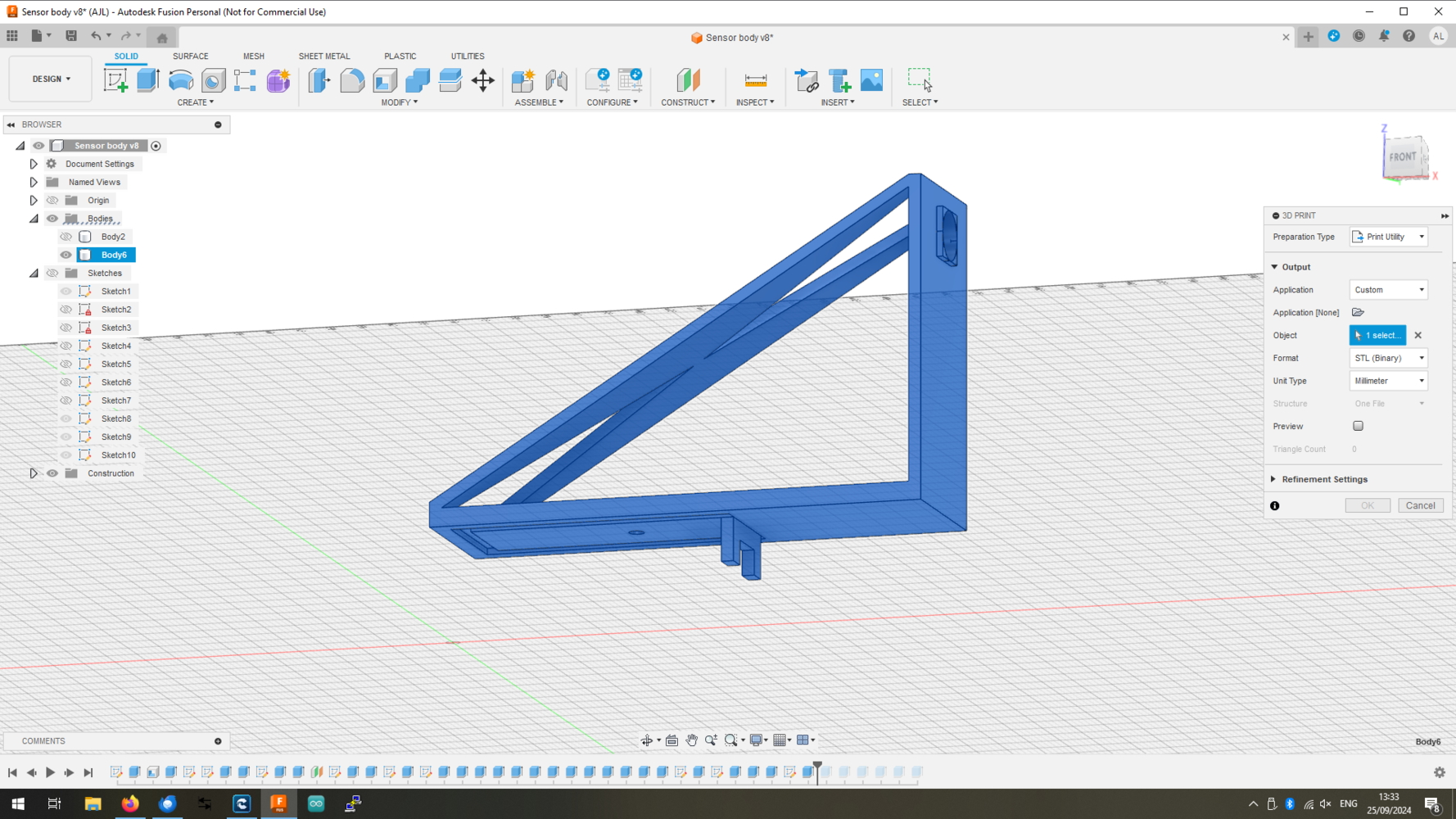Show Sketch1 using its eye icon
Screen dimensions: 1456x819
pyautogui.click(x=66, y=292)
